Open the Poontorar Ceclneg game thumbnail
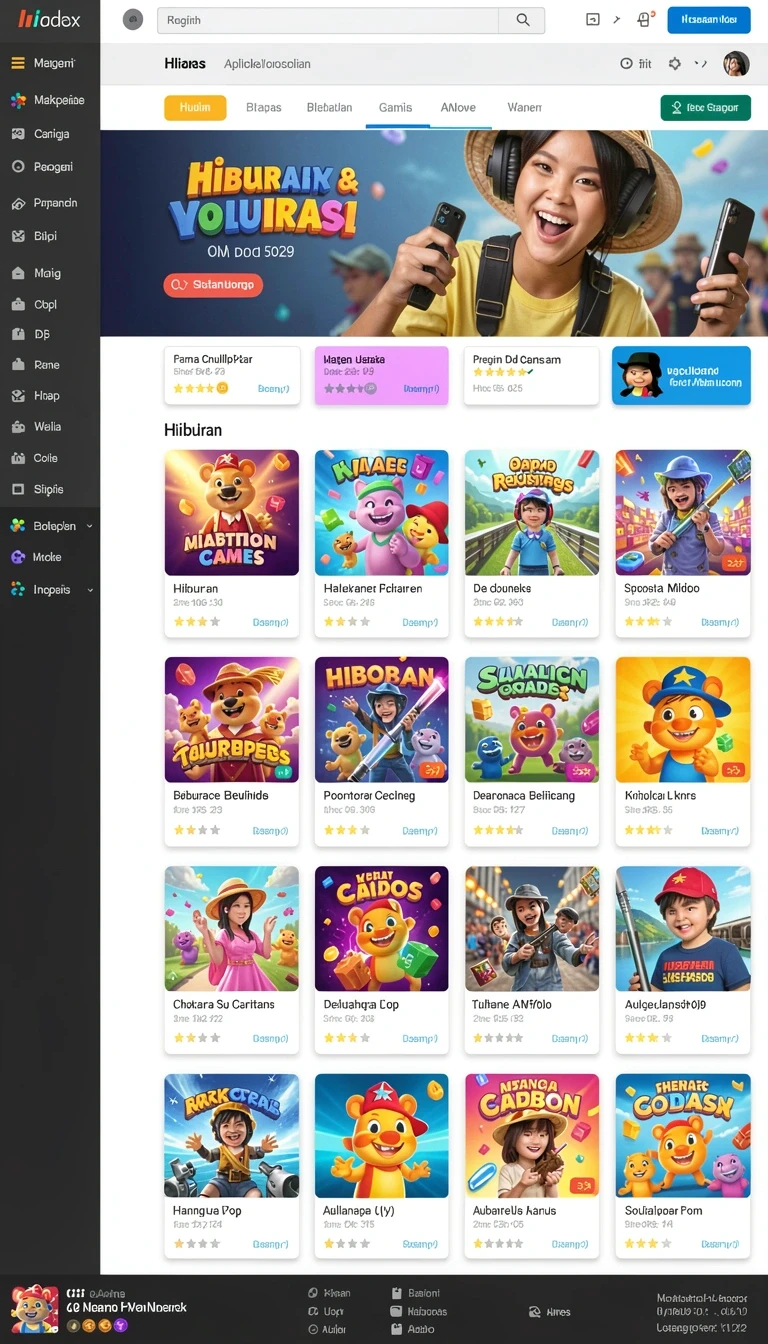 point(382,720)
